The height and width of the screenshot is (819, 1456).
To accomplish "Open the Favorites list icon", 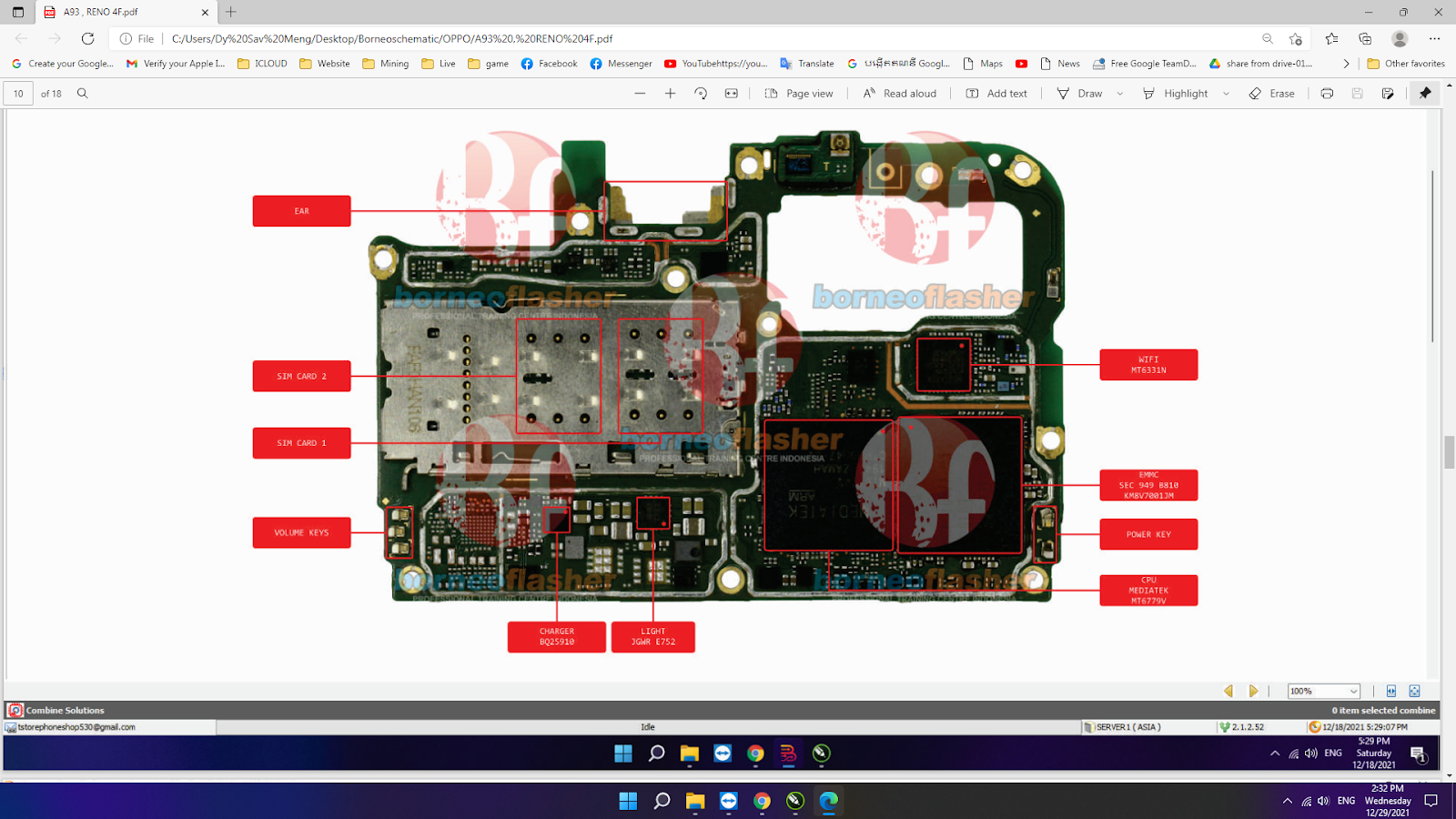I will pos(1332,38).
